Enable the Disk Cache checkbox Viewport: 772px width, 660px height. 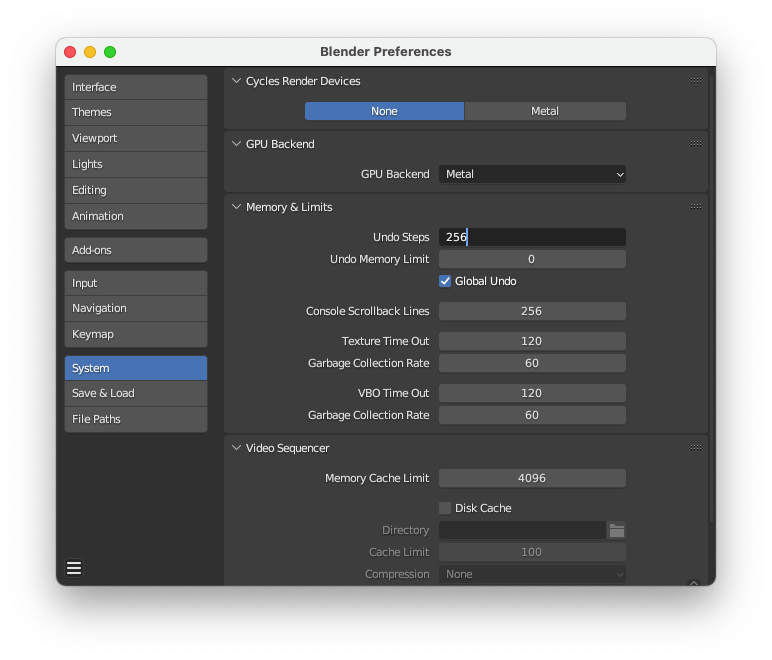(x=445, y=508)
